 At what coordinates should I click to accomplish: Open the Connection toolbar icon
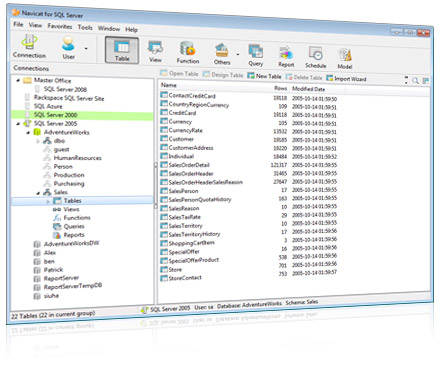[29, 46]
